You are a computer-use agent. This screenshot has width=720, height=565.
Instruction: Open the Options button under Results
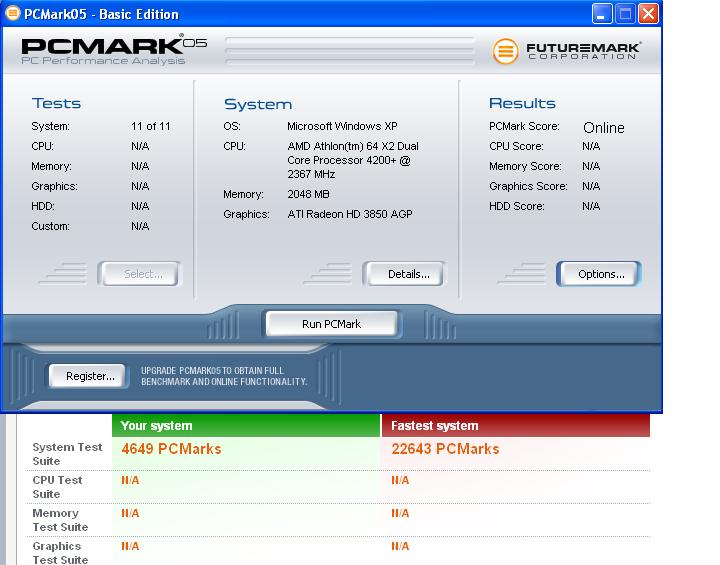pyautogui.click(x=599, y=274)
